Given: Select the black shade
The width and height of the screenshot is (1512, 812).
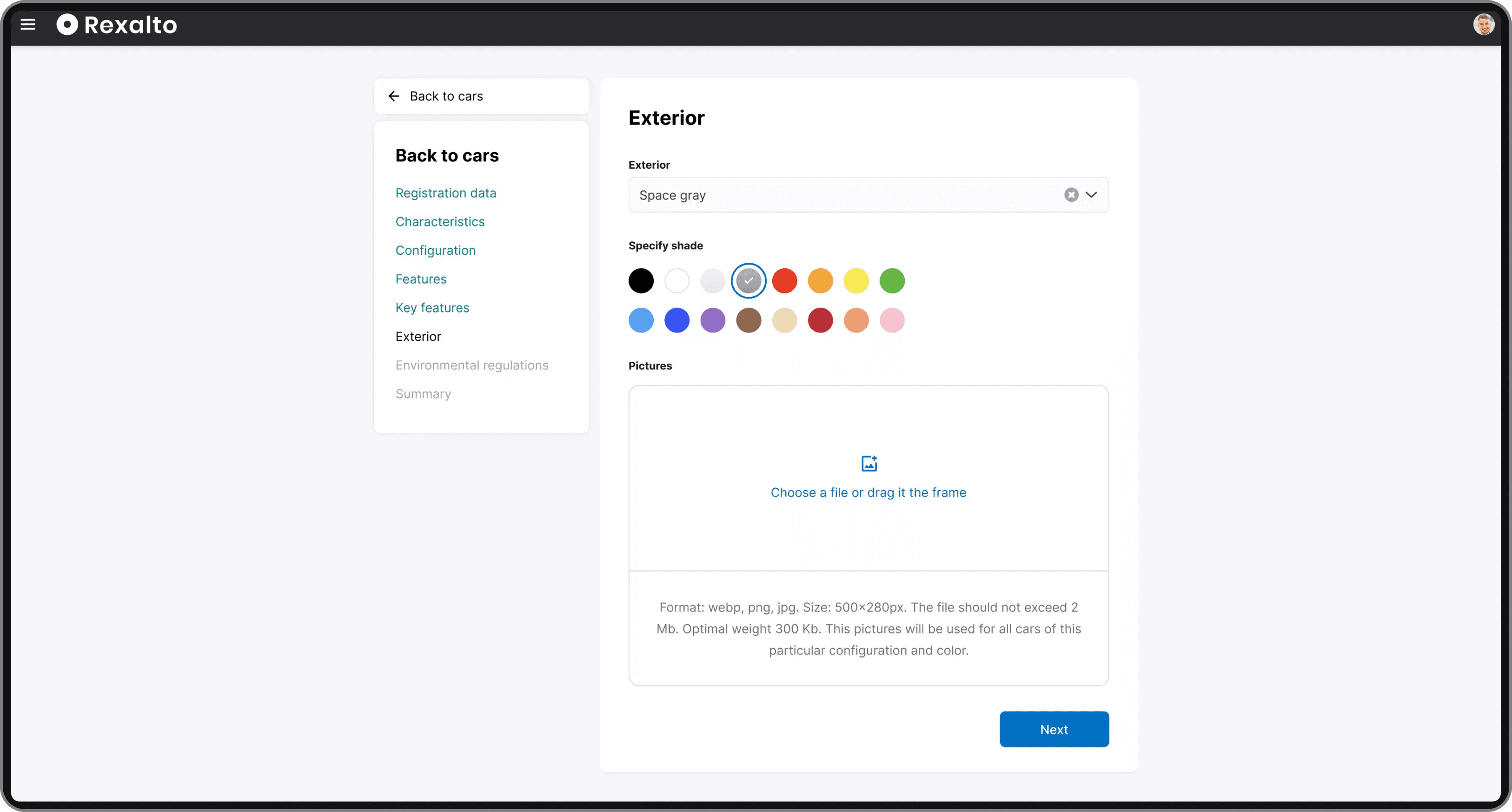Looking at the screenshot, I should coord(641,280).
